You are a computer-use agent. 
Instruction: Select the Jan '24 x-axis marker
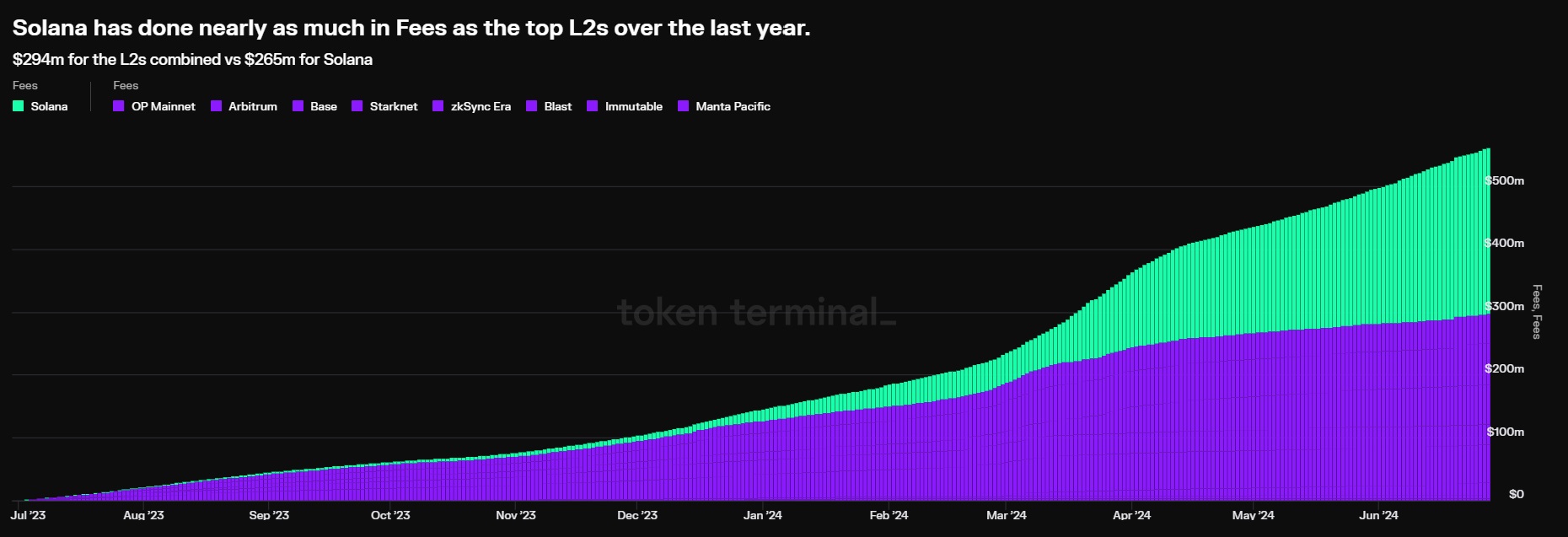[762, 515]
